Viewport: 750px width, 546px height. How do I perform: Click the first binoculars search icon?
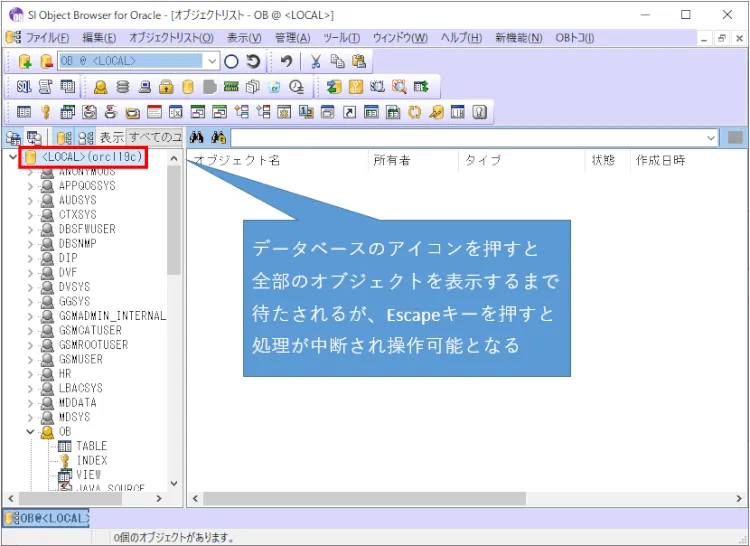click(x=197, y=138)
